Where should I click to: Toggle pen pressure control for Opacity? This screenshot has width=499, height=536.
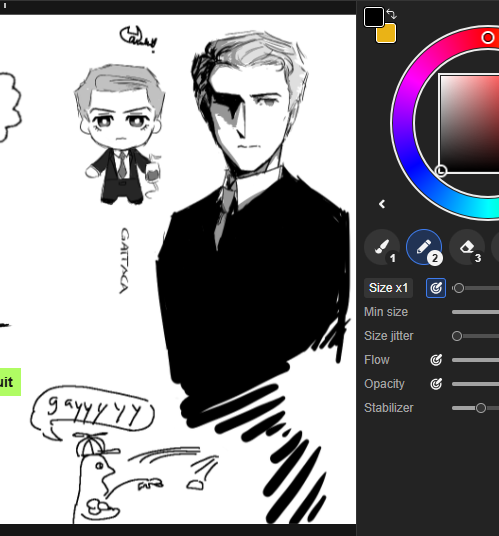pos(436,384)
